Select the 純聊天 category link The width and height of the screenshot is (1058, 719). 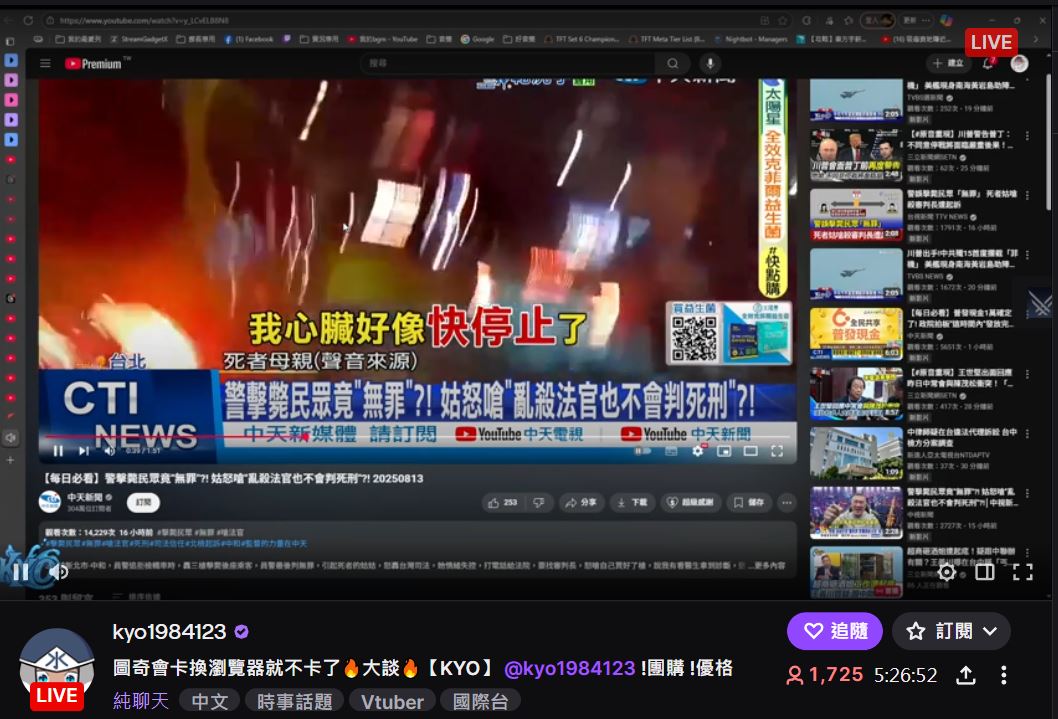(x=140, y=701)
